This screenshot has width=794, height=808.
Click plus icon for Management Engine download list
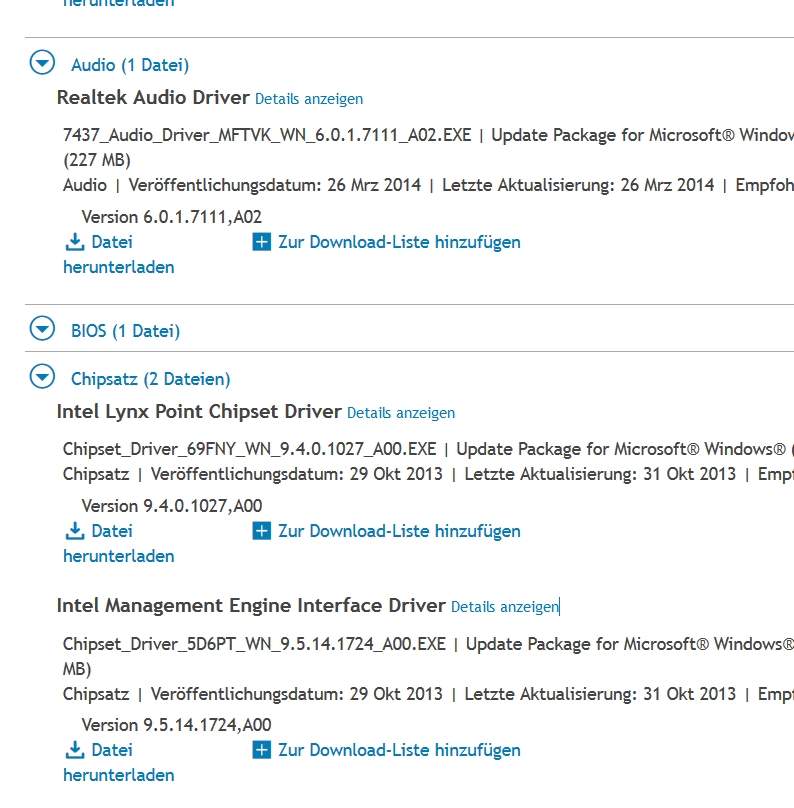262,750
